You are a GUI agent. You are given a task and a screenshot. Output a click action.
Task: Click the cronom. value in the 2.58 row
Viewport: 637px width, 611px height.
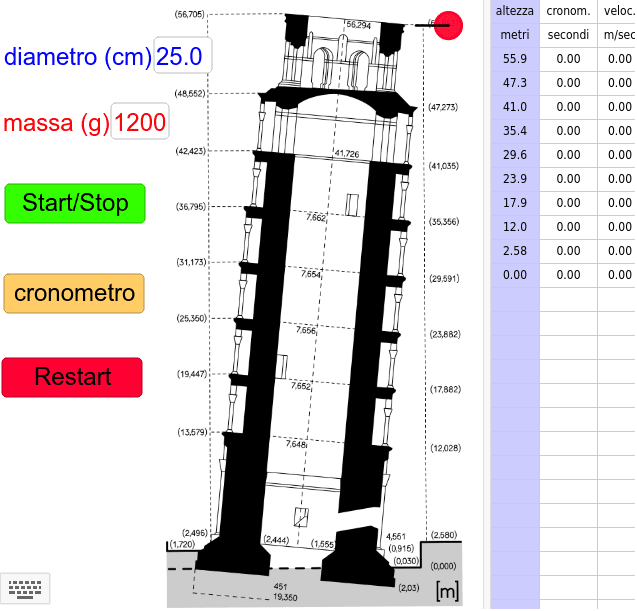[x=568, y=251]
